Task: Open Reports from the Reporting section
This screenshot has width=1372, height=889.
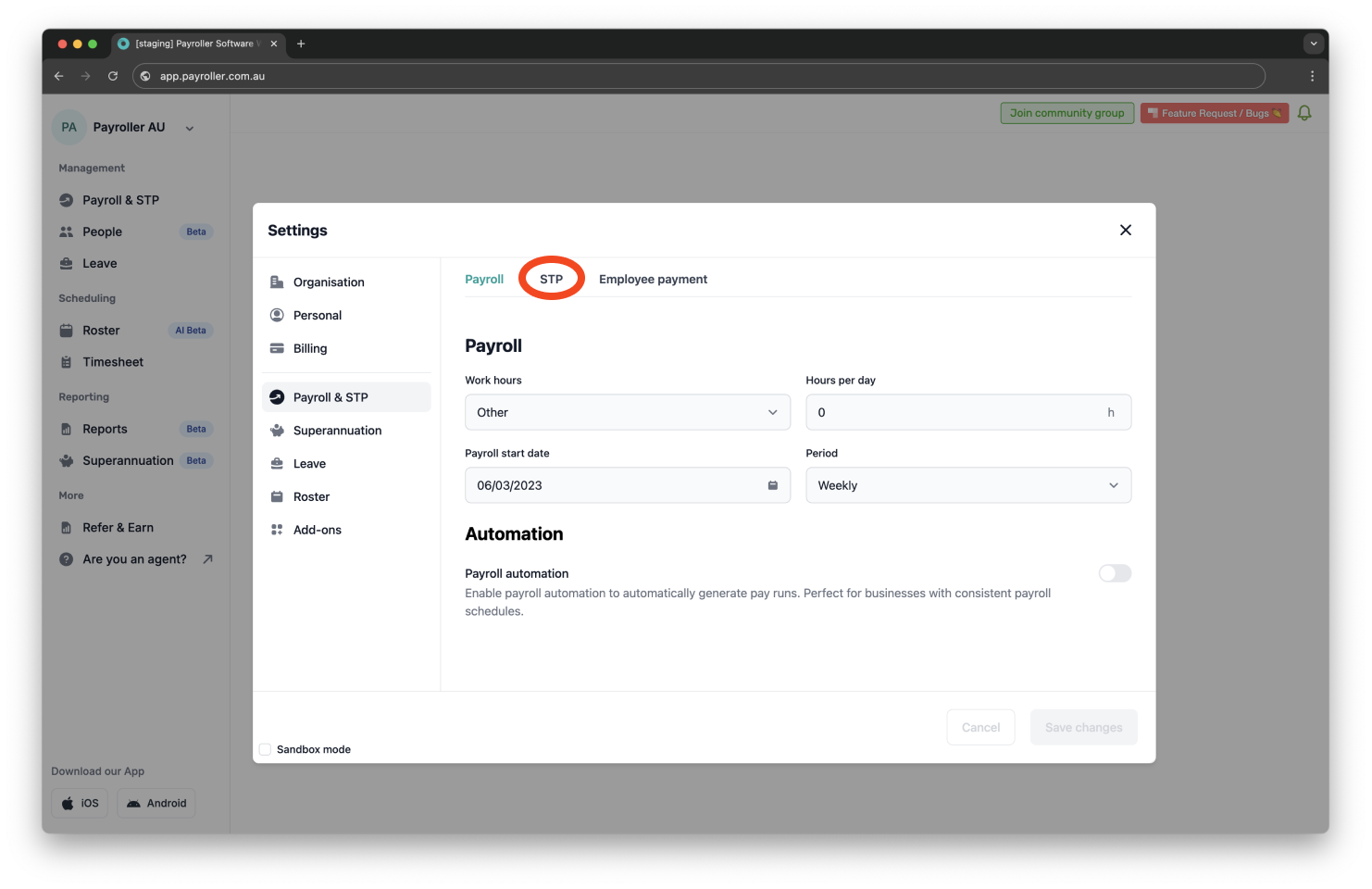Action: [67, 428]
